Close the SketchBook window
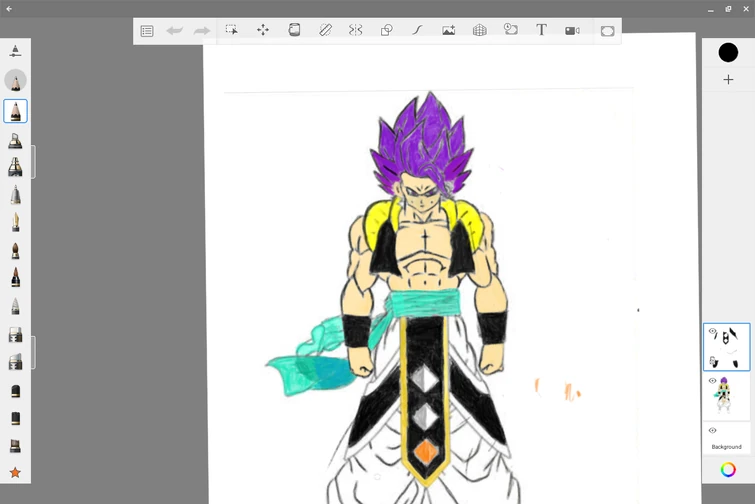The height and width of the screenshot is (504, 755). (x=746, y=9)
